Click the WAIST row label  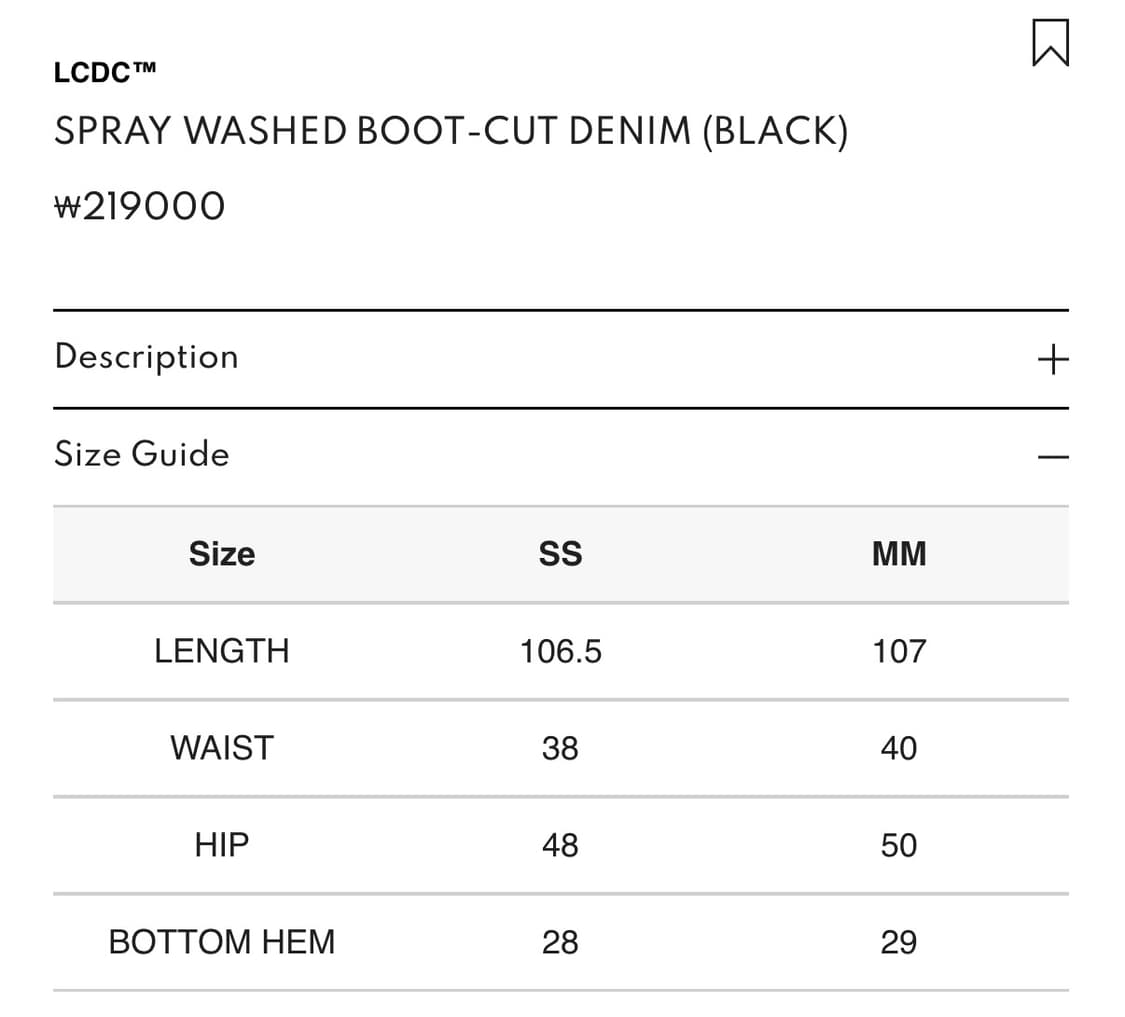coord(222,749)
